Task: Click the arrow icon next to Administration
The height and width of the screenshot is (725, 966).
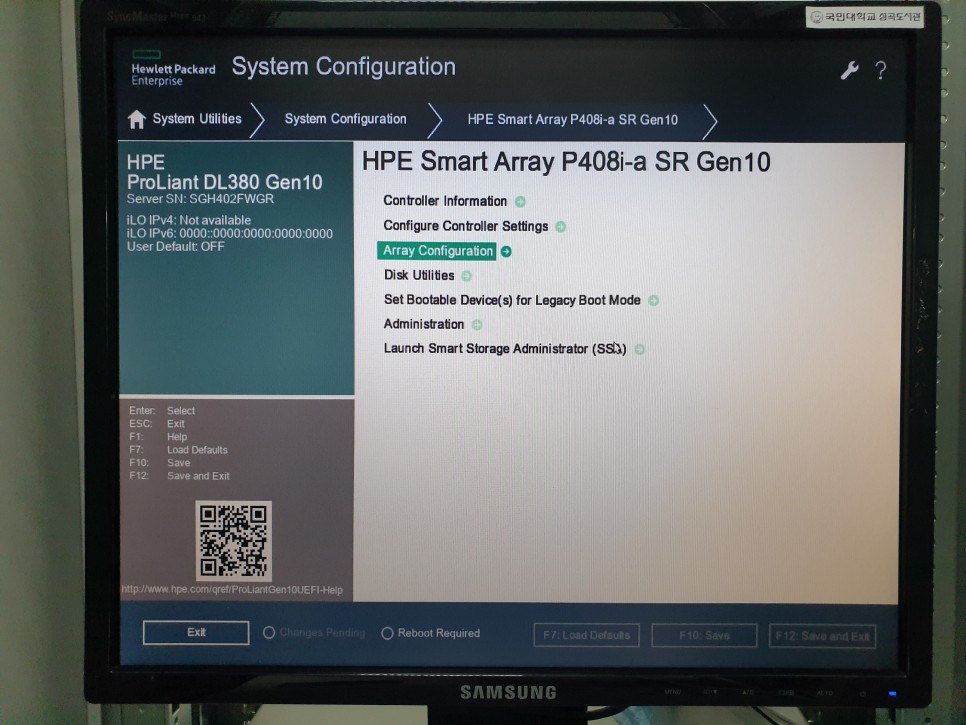Action: point(477,325)
